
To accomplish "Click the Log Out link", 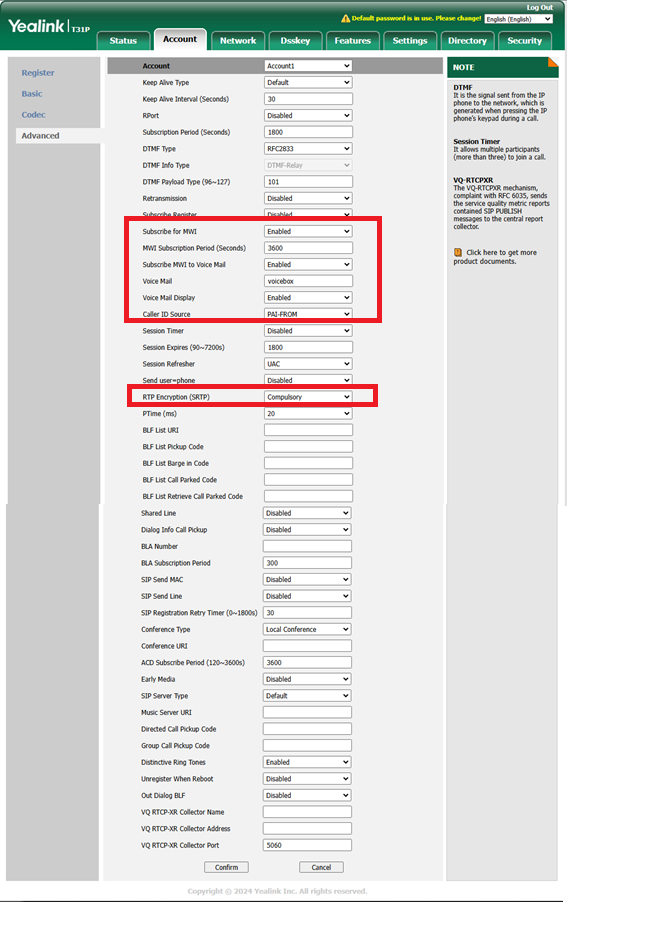I will pos(539,7).
